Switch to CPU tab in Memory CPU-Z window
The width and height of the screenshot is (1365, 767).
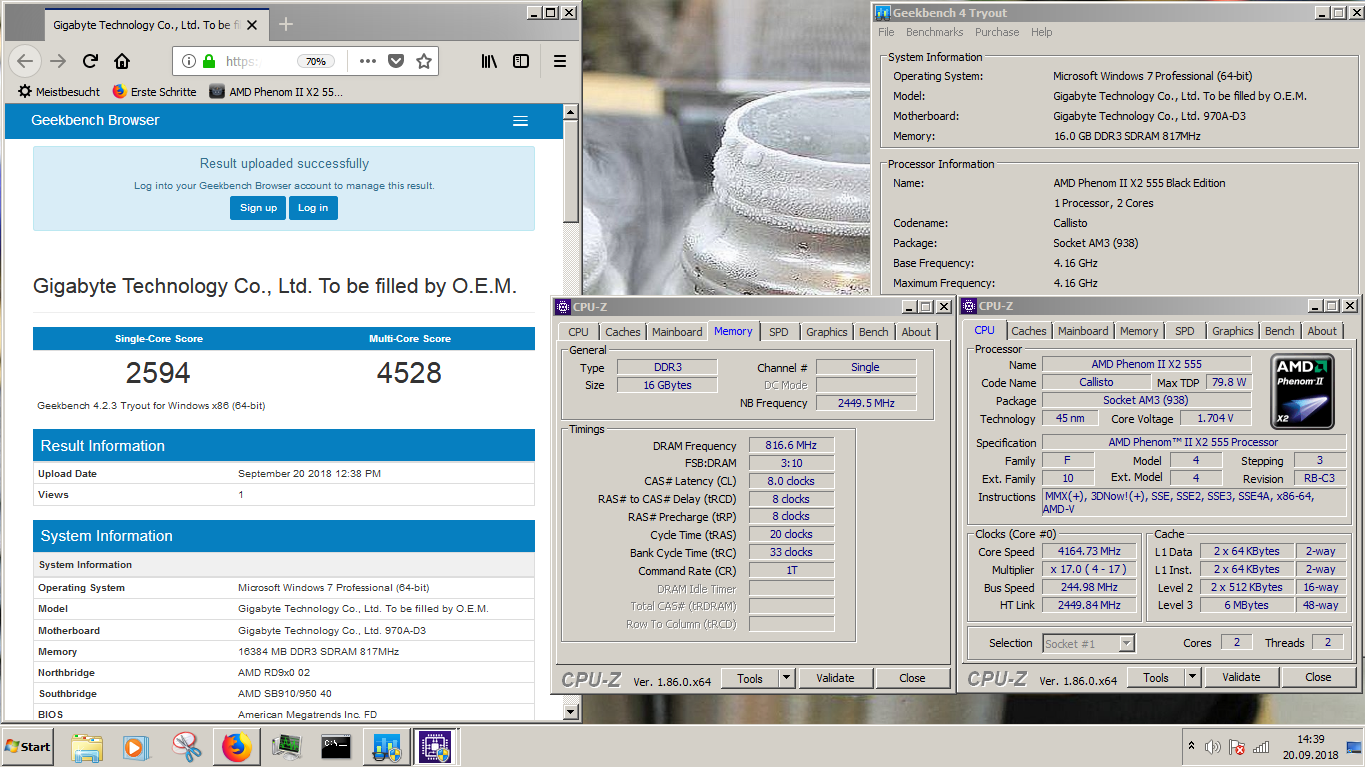point(578,332)
